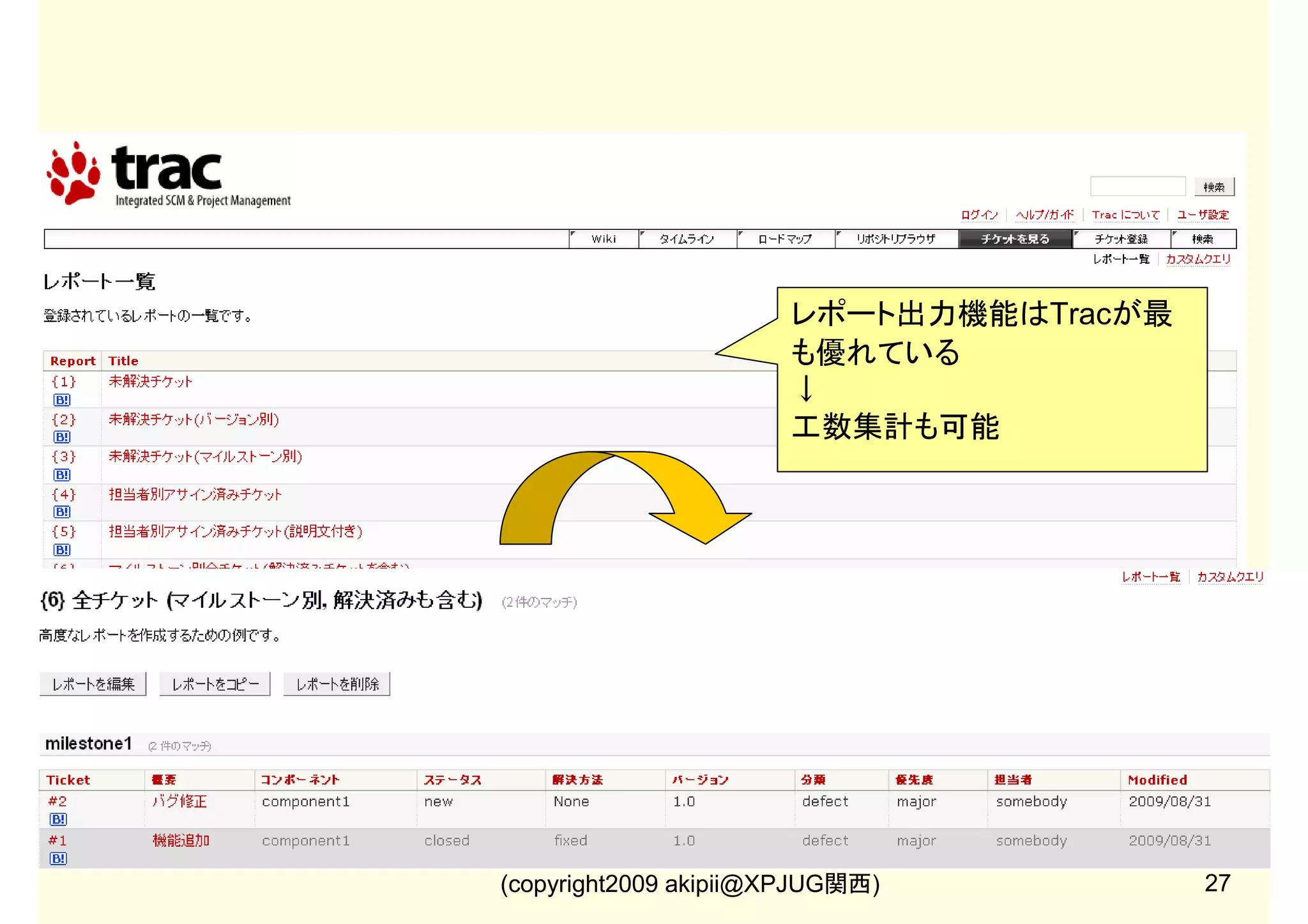Click the Hatena B! icon under report {4}

[x=62, y=511]
